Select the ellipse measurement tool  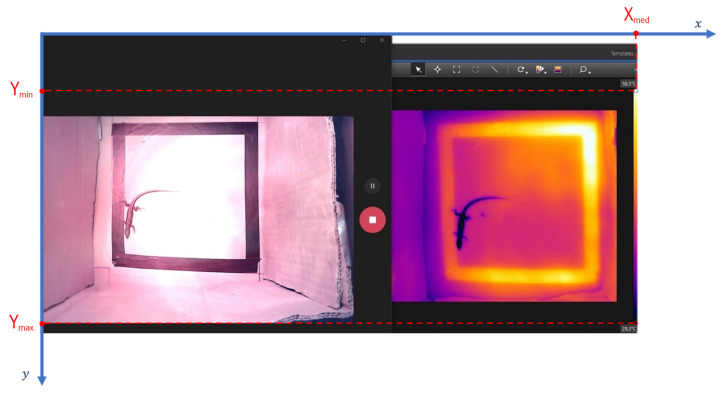pos(475,70)
